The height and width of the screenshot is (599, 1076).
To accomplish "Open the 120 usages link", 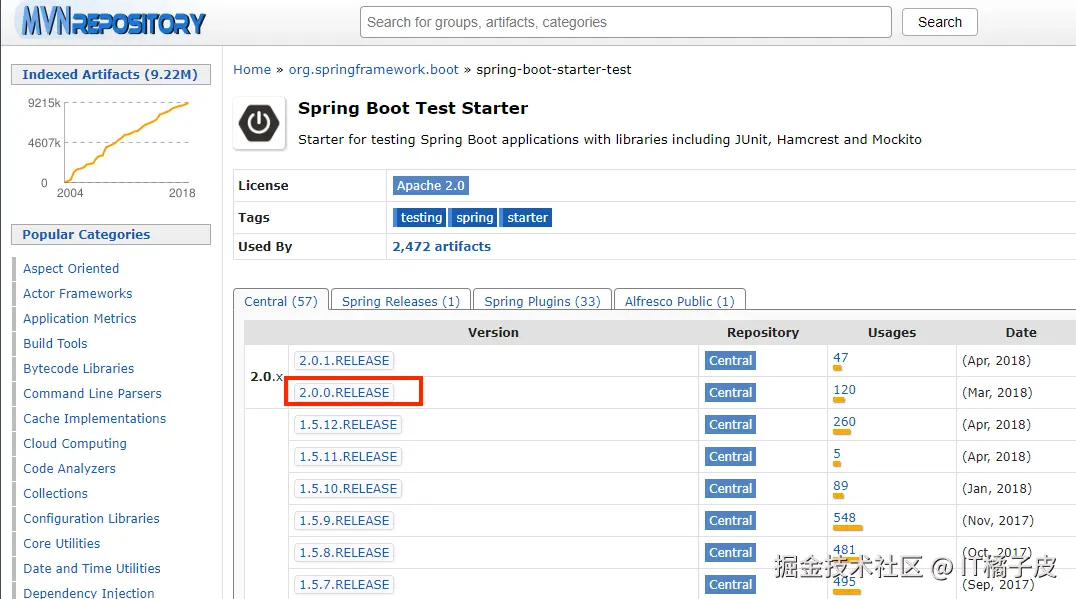I will [844, 390].
